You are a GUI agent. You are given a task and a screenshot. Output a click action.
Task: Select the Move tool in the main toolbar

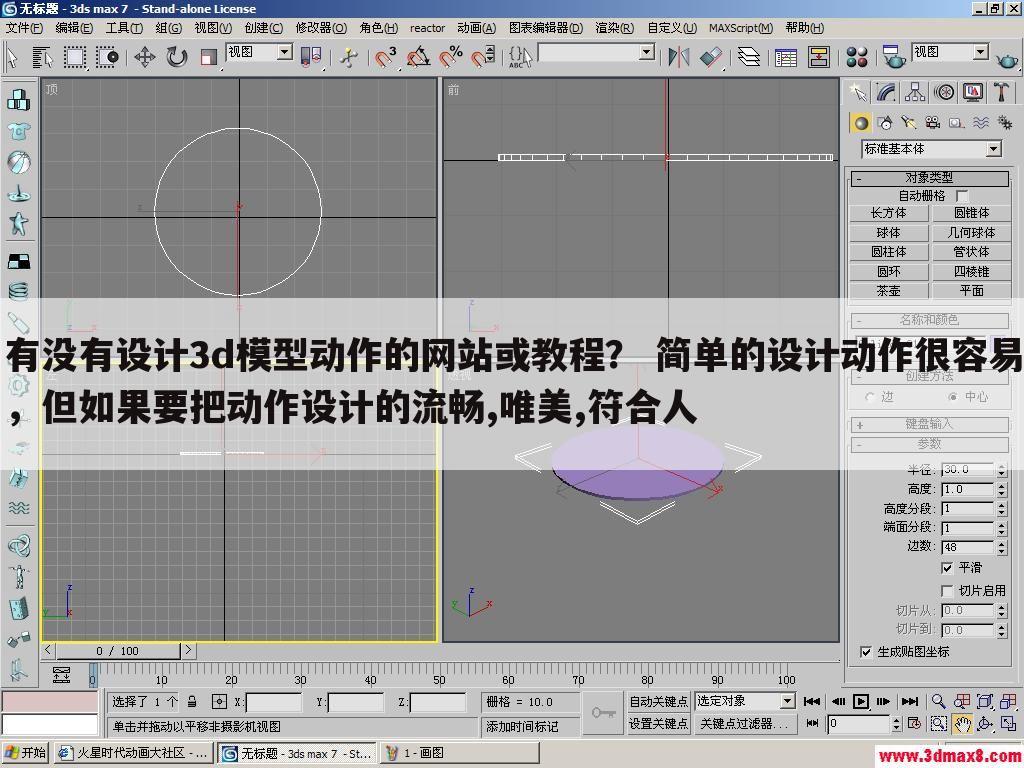pyautogui.click(x=144, y=57)
